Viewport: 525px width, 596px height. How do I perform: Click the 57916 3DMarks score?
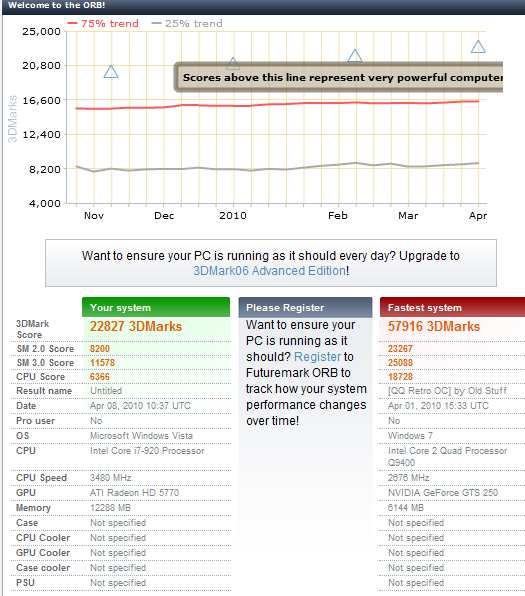click(434, 327)
